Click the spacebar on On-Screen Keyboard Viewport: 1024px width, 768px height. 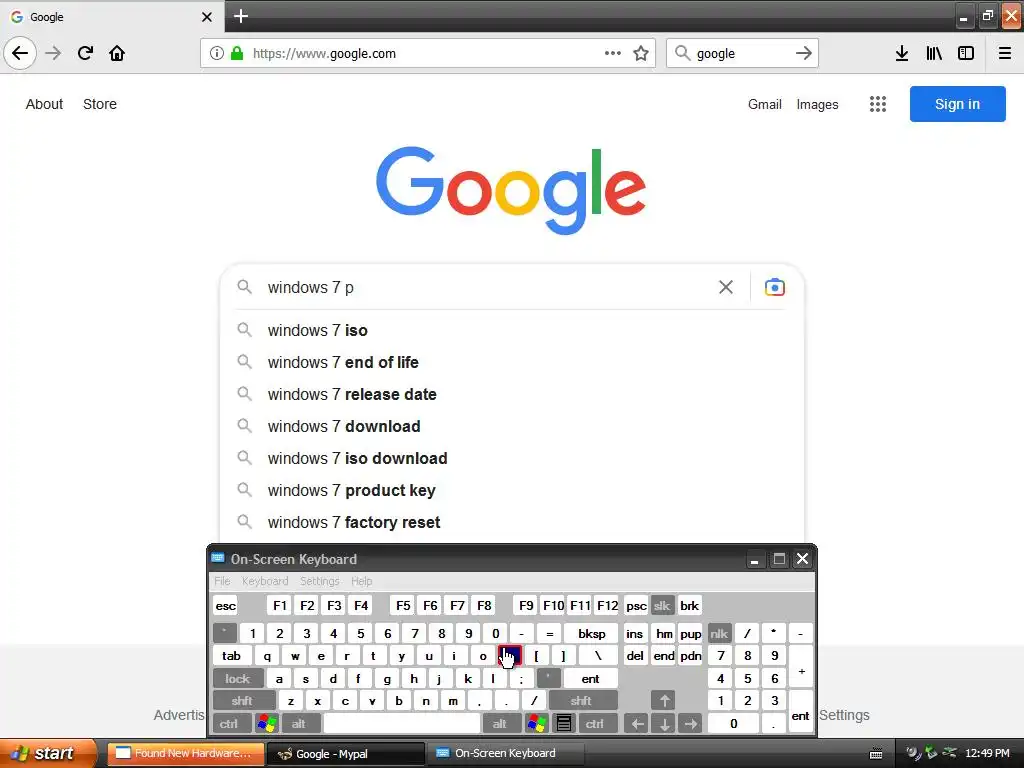coord(402,724)
